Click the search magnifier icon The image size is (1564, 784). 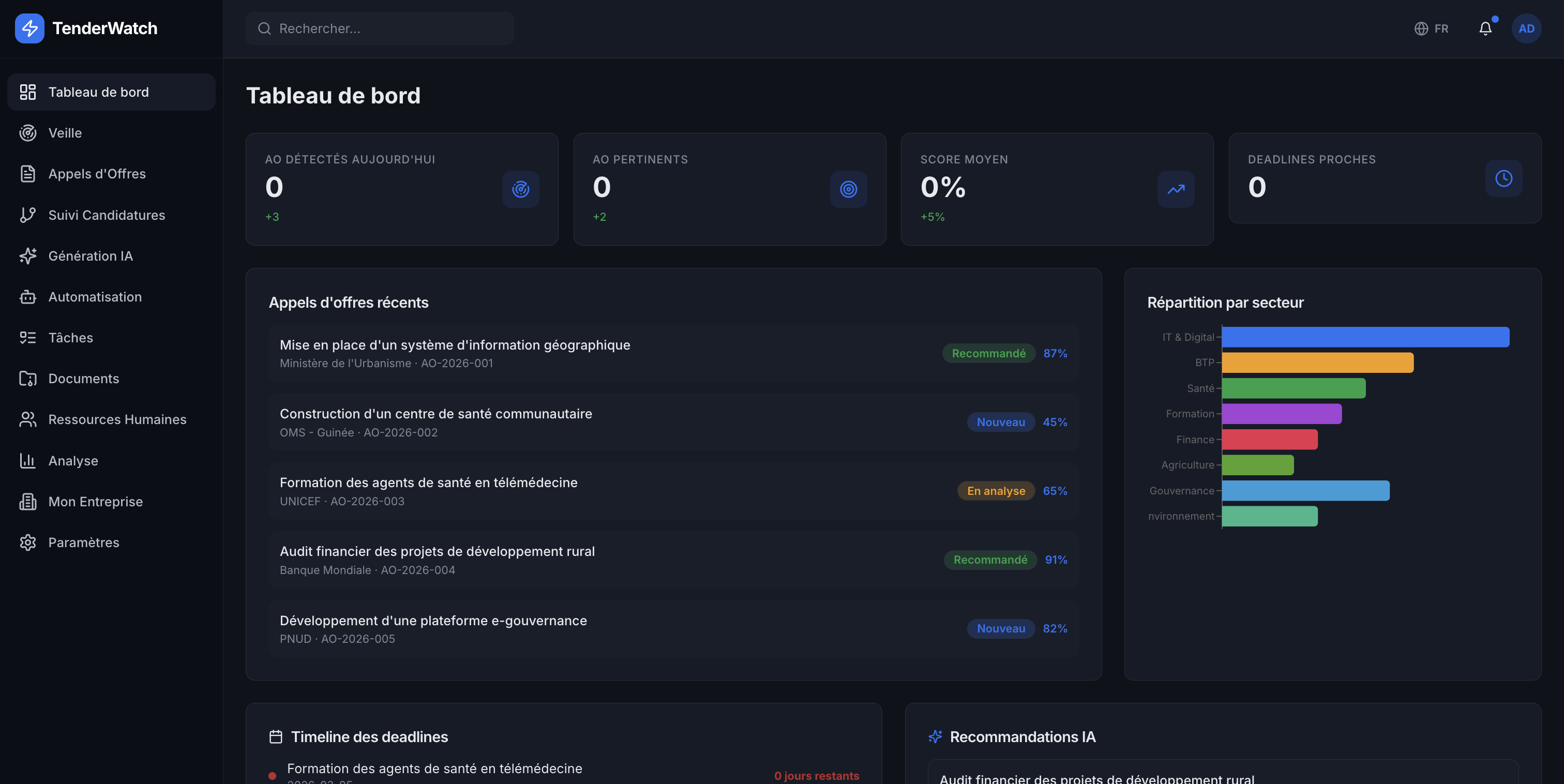tap(264, 28)
